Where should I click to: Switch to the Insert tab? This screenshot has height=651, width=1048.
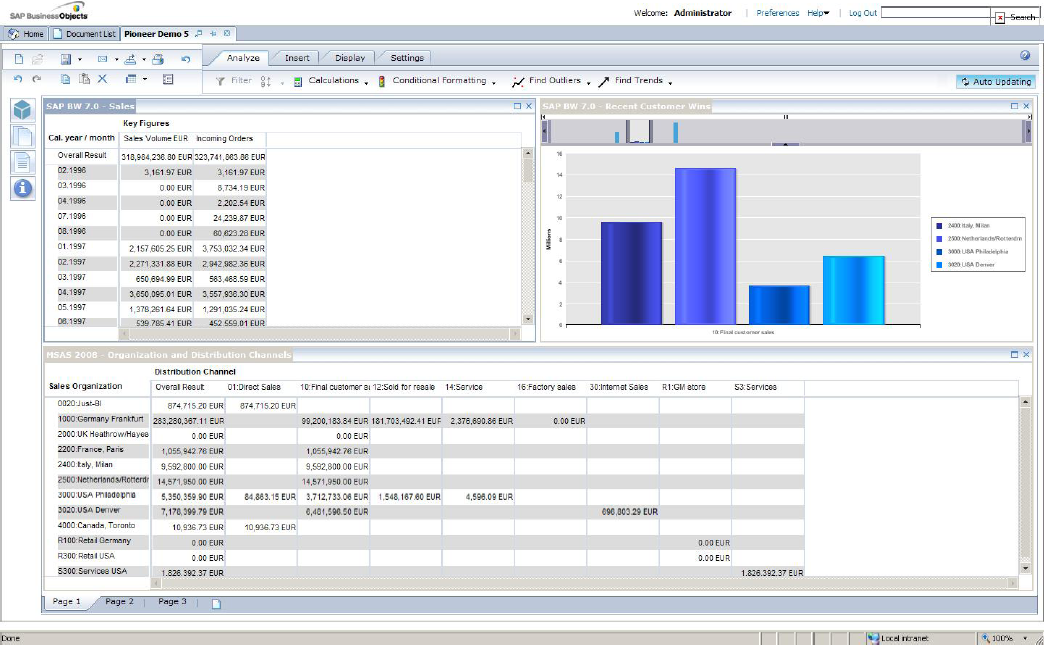point(297,58)
